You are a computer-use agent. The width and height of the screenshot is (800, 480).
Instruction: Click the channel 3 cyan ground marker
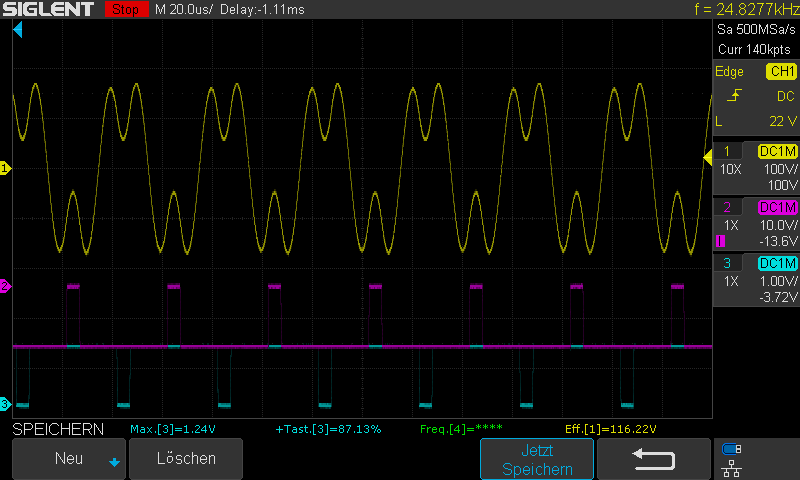click(x=5, y=404)
